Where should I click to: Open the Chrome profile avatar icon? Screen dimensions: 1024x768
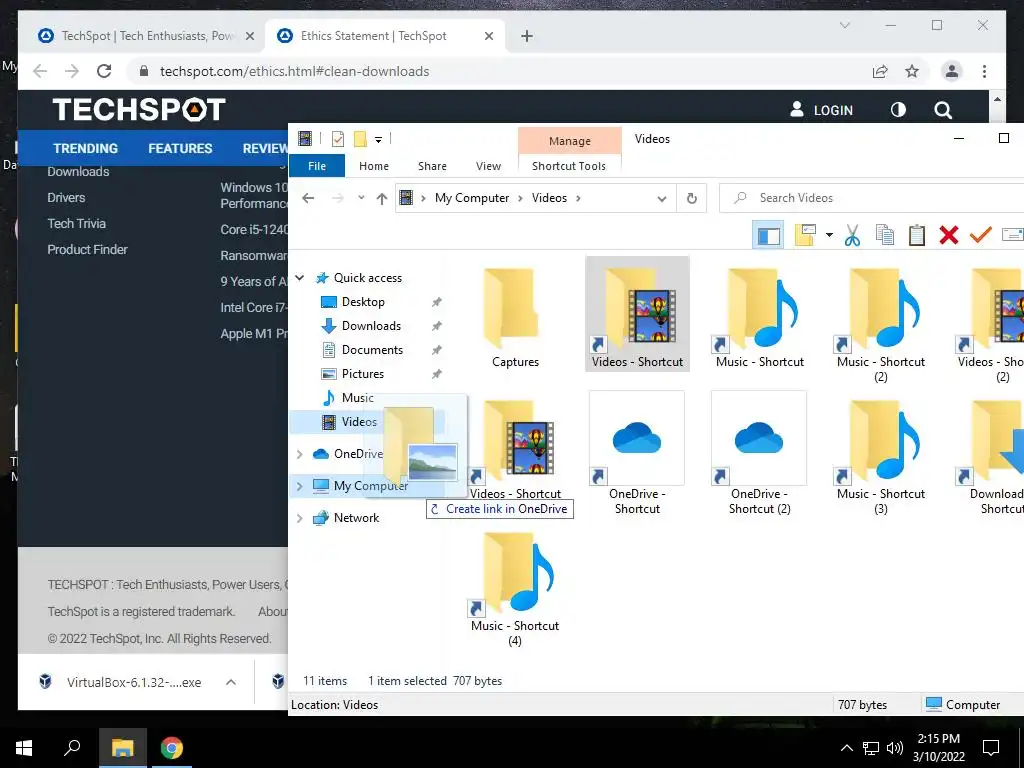coord(952,71)
